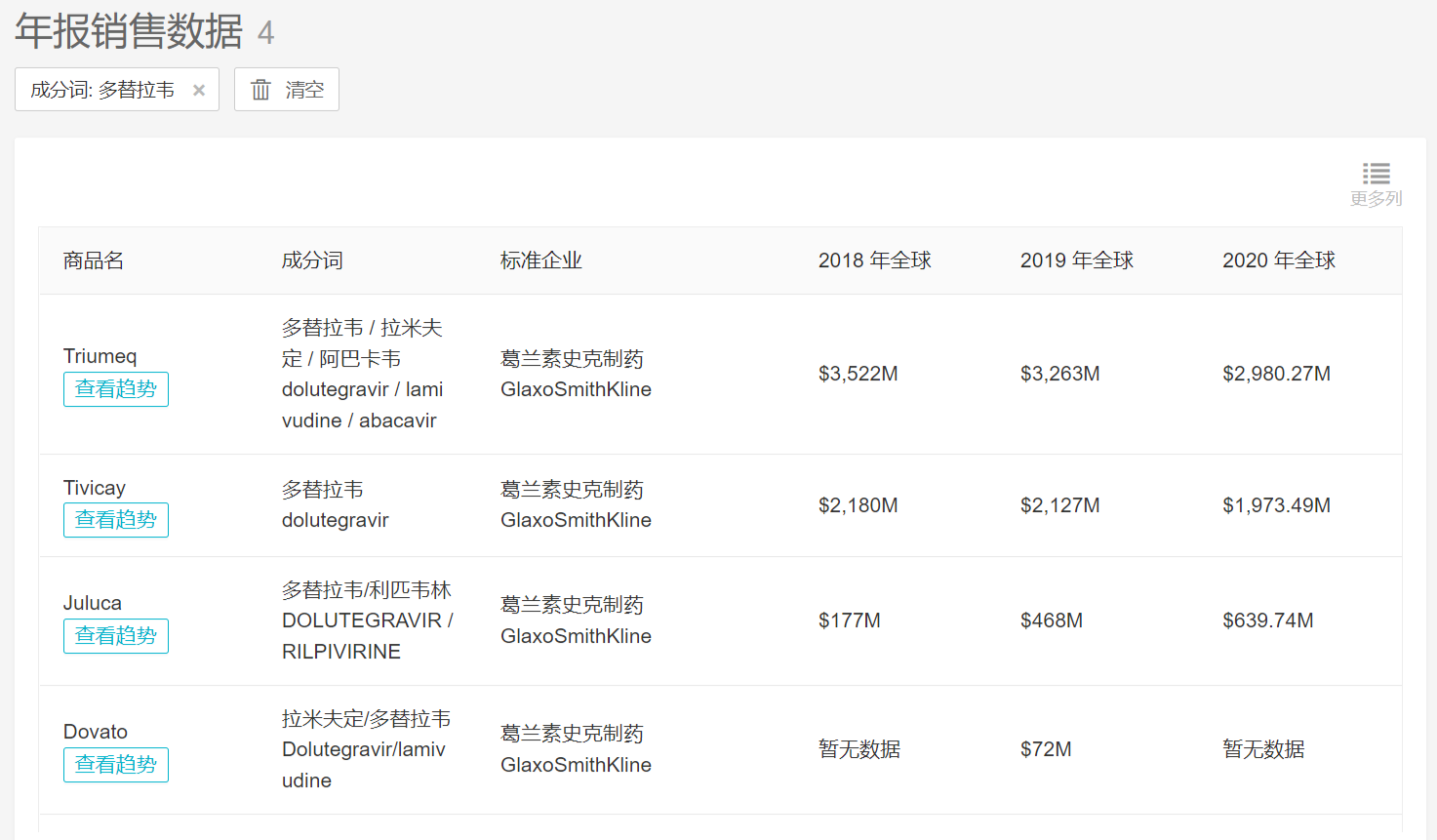The image size is (1437, 840).
Task: Click the 商品名 column header
Action: [x=94, y=260]
